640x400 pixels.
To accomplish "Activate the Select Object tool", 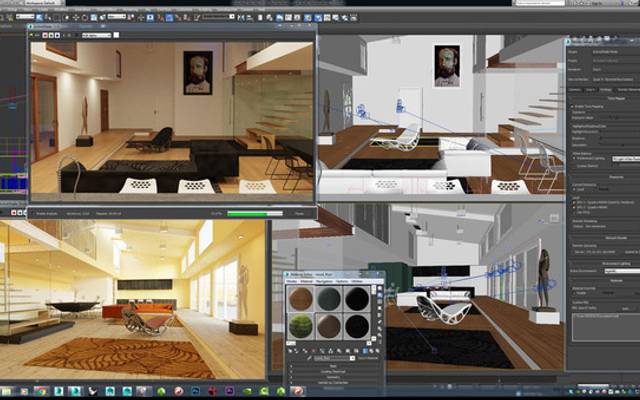I will tap(40, 17).
